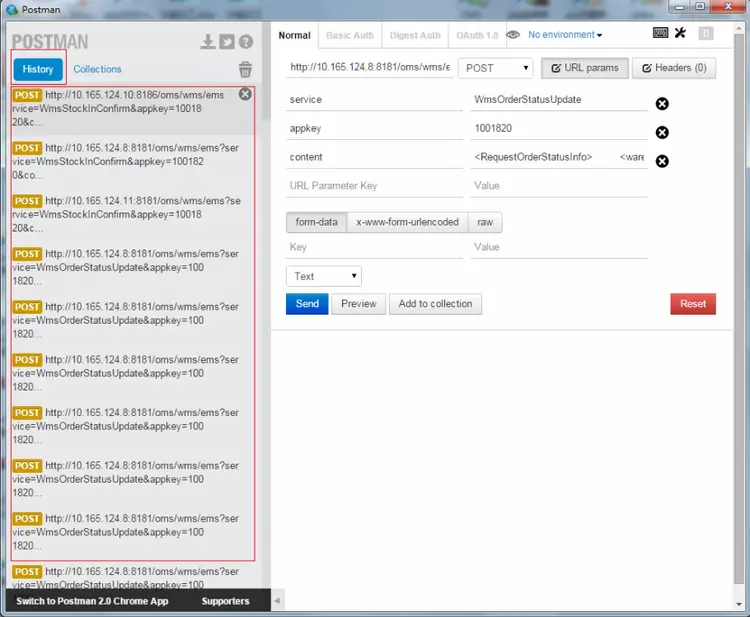The width and height of the screenshot is (750, 617).
Task: Remove the service parameter row
Action: coord(662,104)
